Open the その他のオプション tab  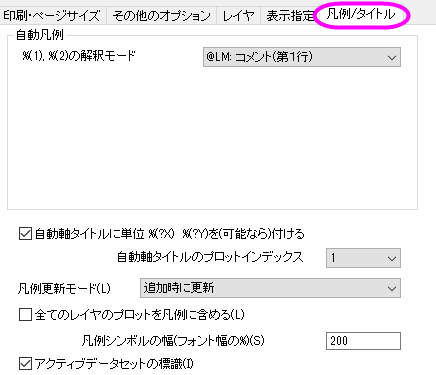(x=161, y=16)
